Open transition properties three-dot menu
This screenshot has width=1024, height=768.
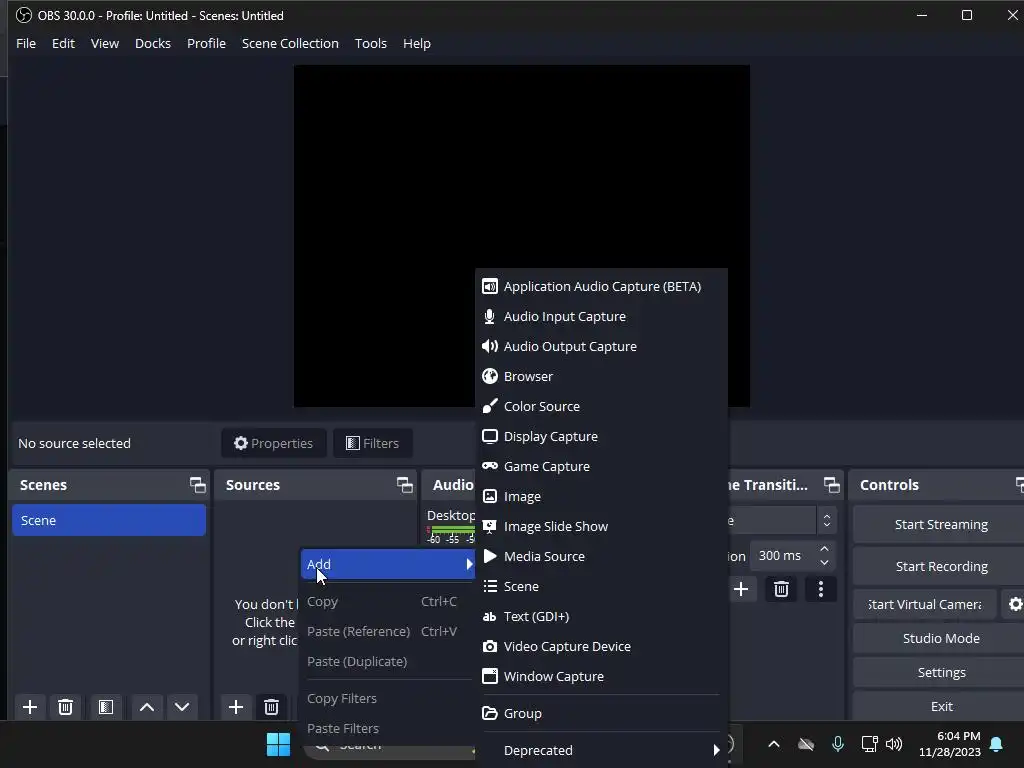[x=821, y=590]
